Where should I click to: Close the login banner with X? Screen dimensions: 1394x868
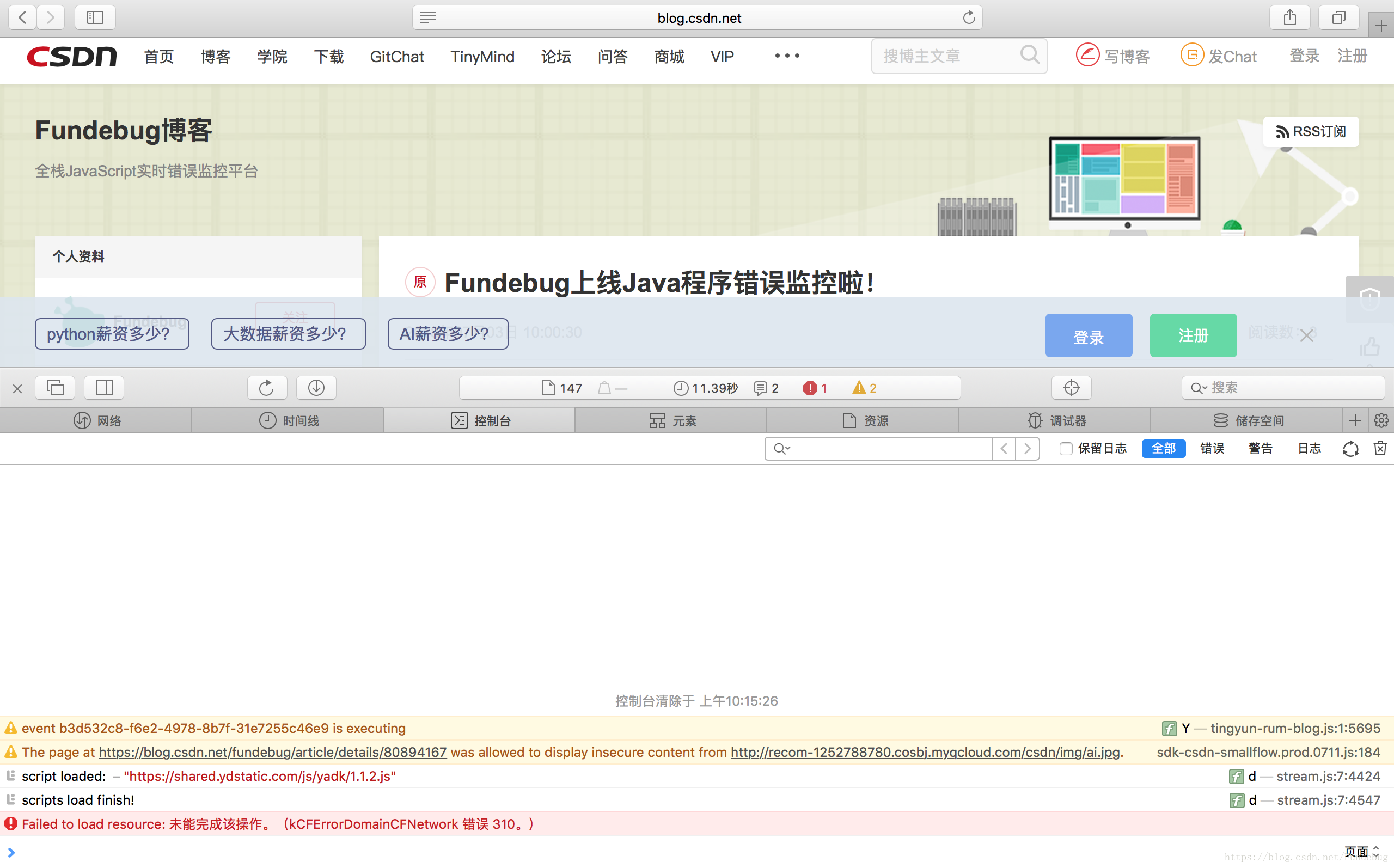1307,335
